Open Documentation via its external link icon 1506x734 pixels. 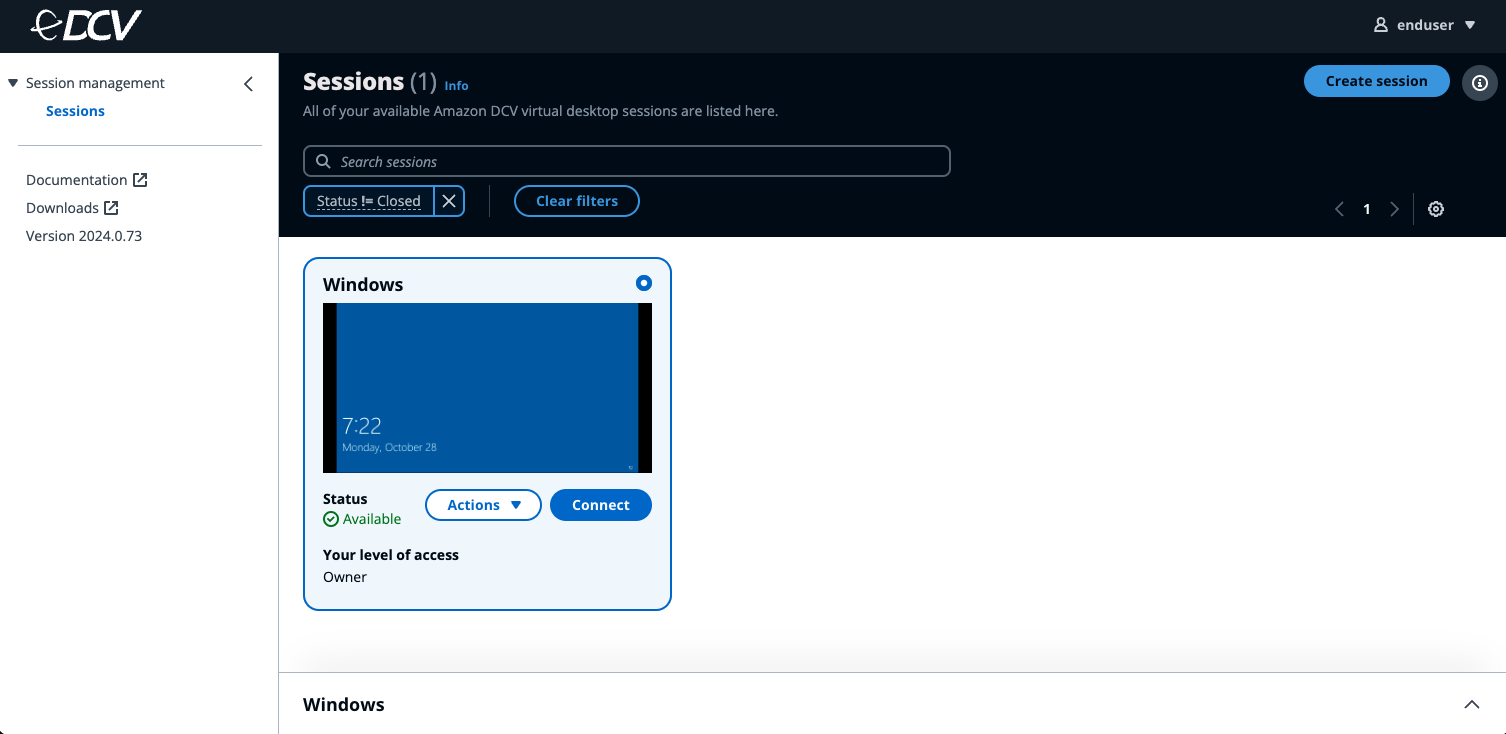(142, 179)
